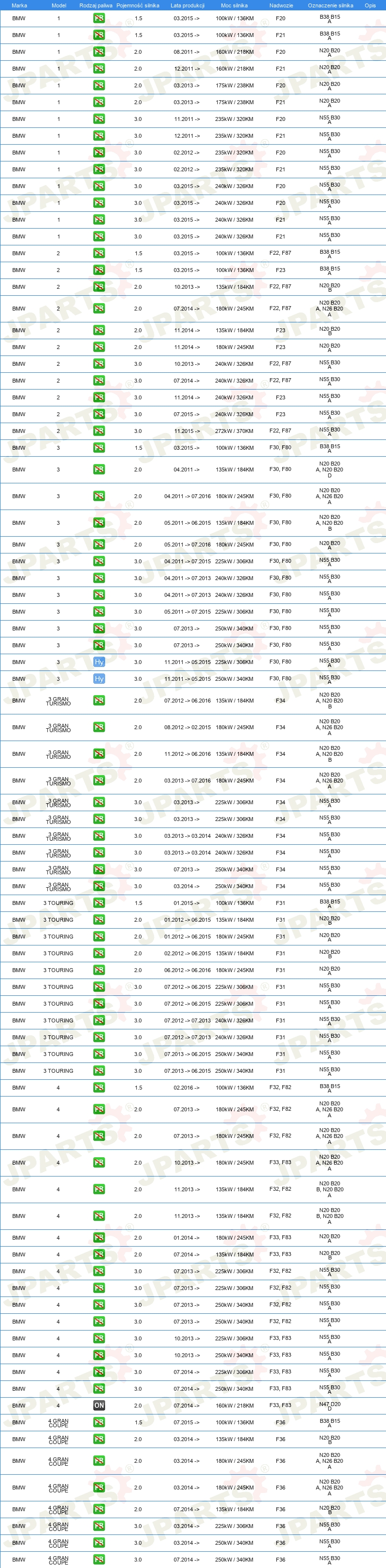
Task: Click the Pojemność silnika column header
Action: [x=138, y=5]
